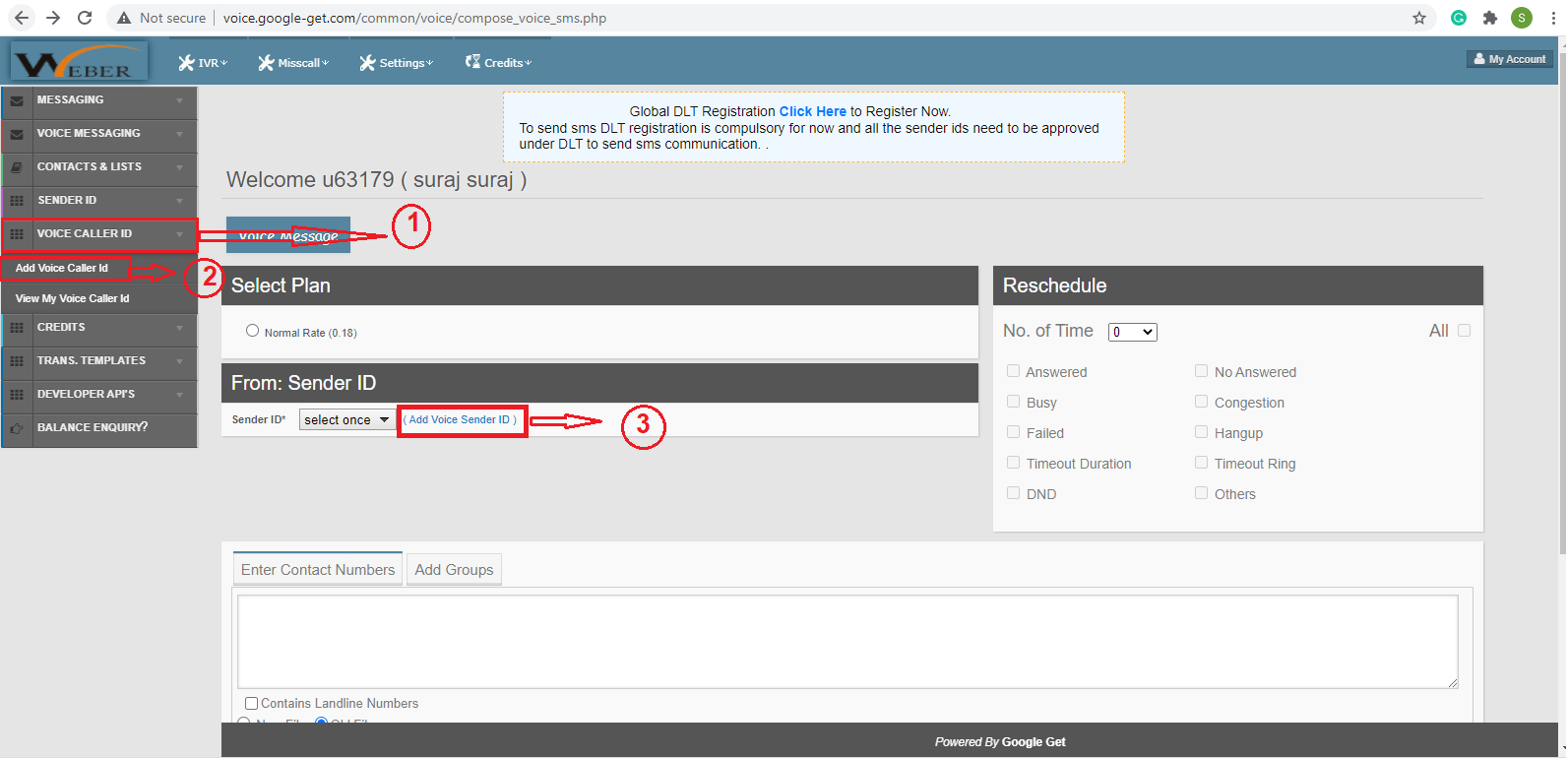Click the Add Voice Sender ID link
The image size is (1568, 758).
click(462, 420)
